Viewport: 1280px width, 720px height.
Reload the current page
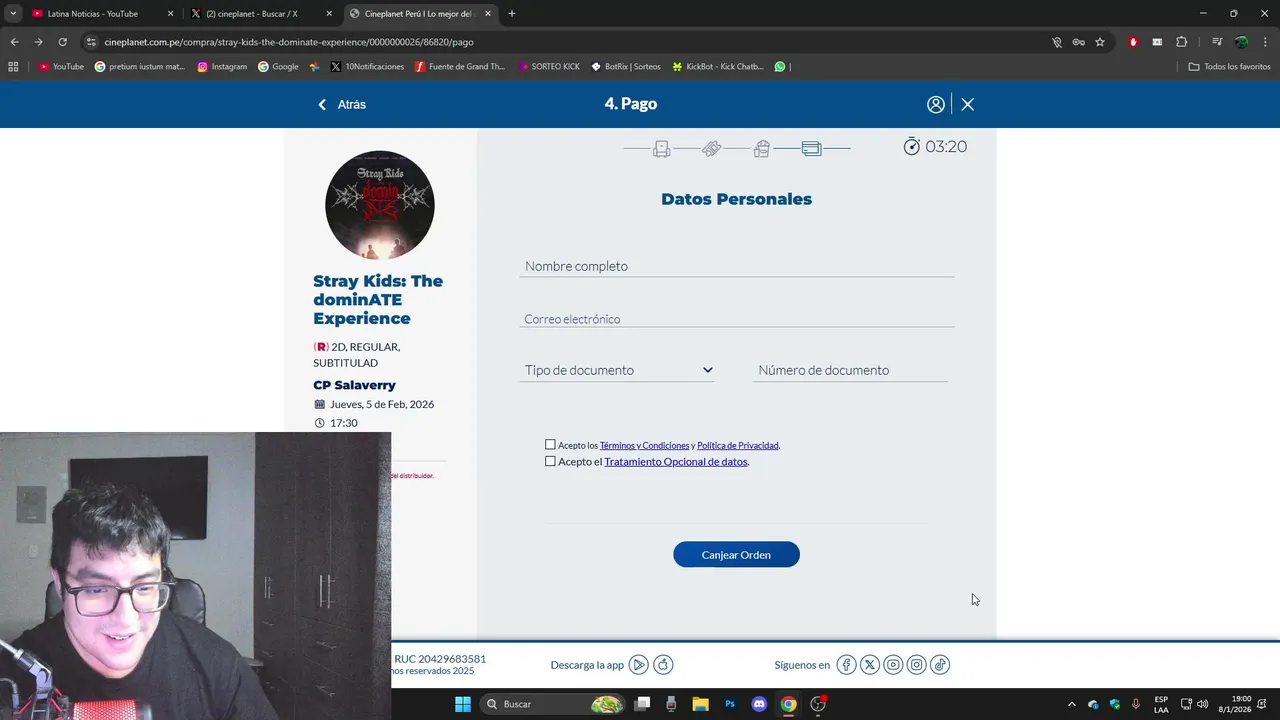[62, 42]
